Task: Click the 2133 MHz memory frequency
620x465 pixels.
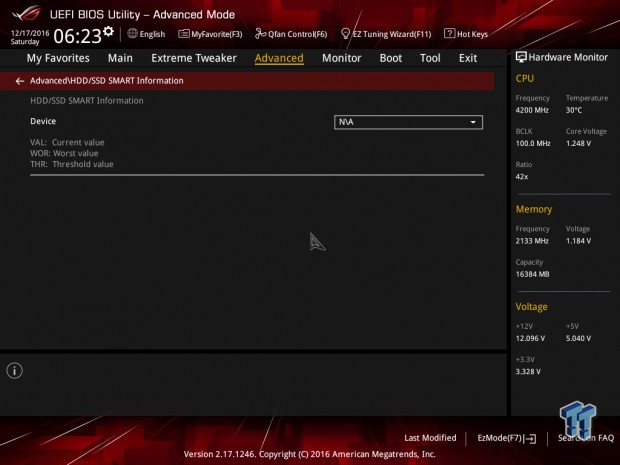Action: (532, 241)
